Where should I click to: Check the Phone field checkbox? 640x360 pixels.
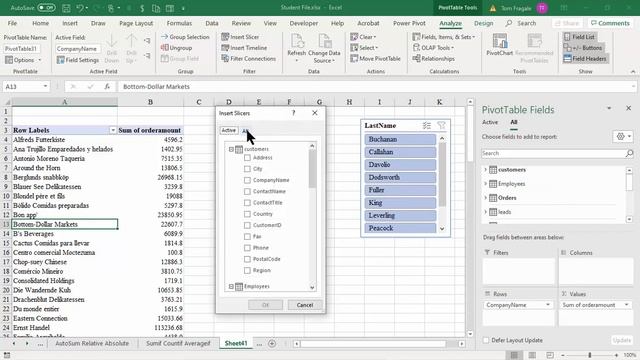247,248
